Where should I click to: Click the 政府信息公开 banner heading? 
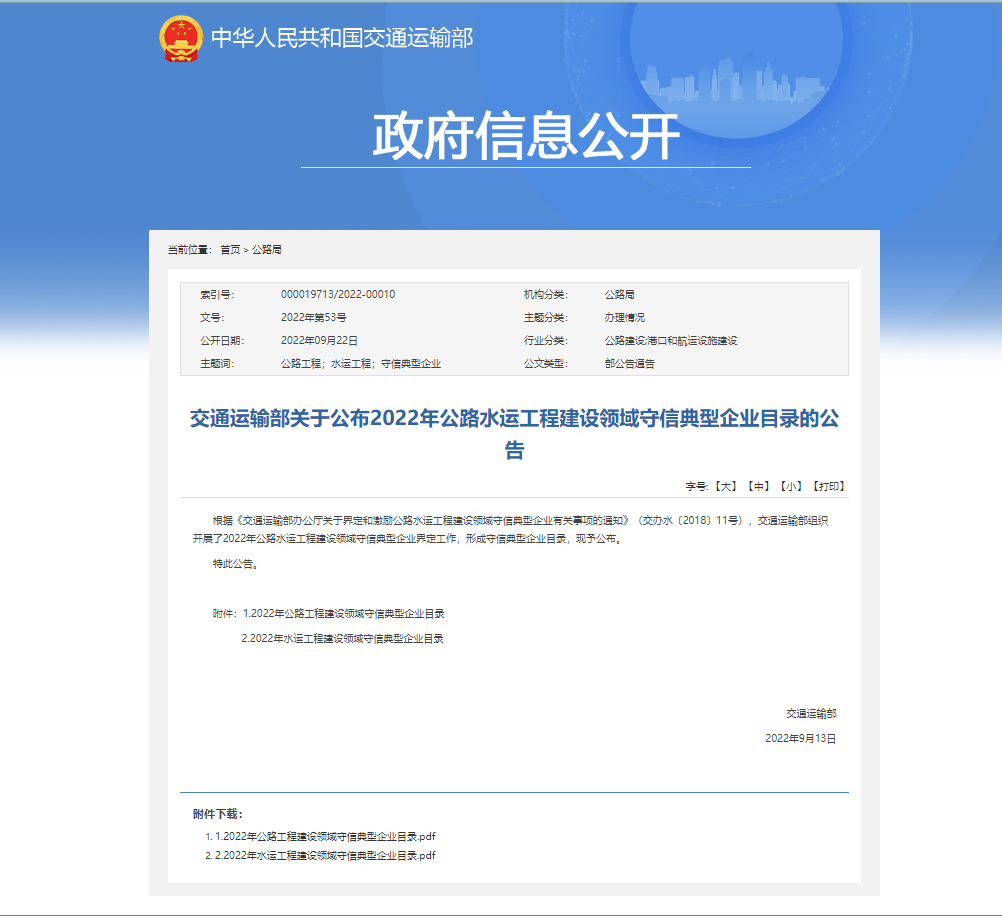(526, 136)
